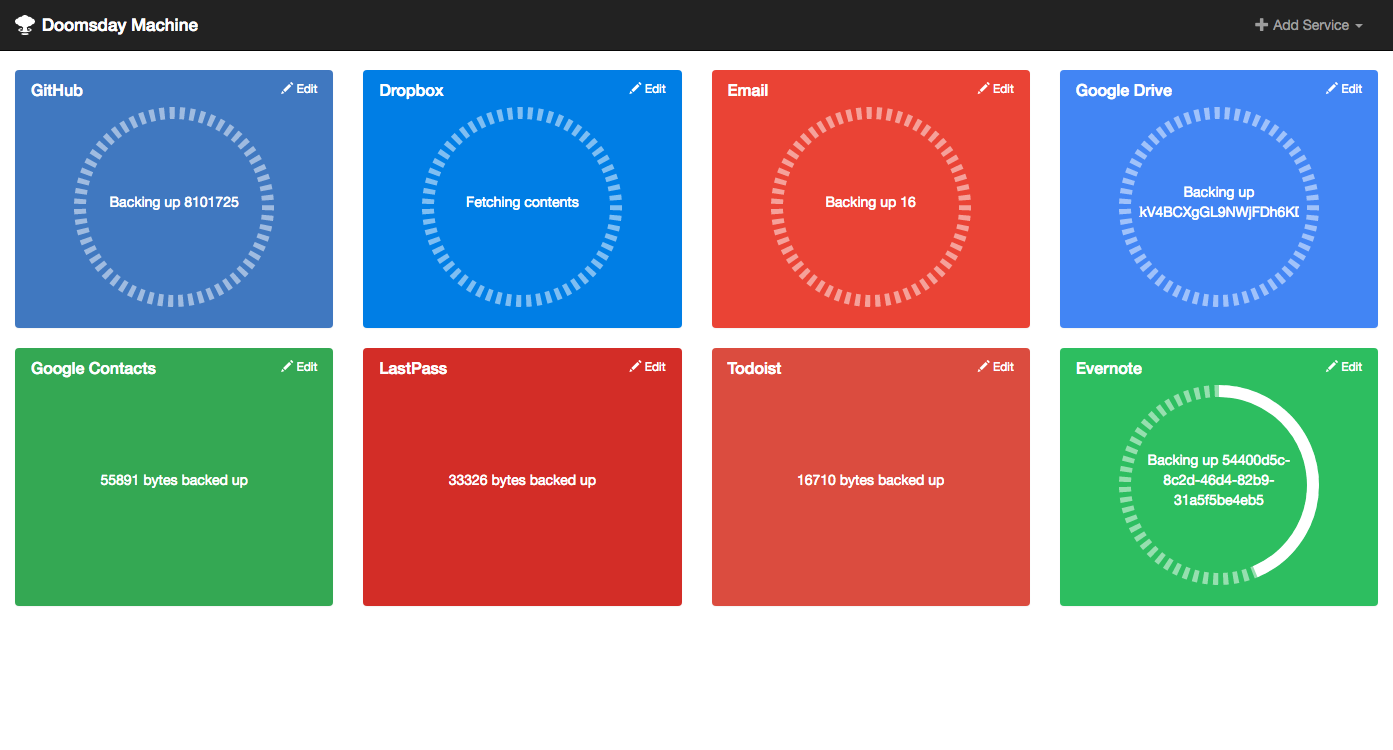Select the Email card title

(x=748, y=90)
